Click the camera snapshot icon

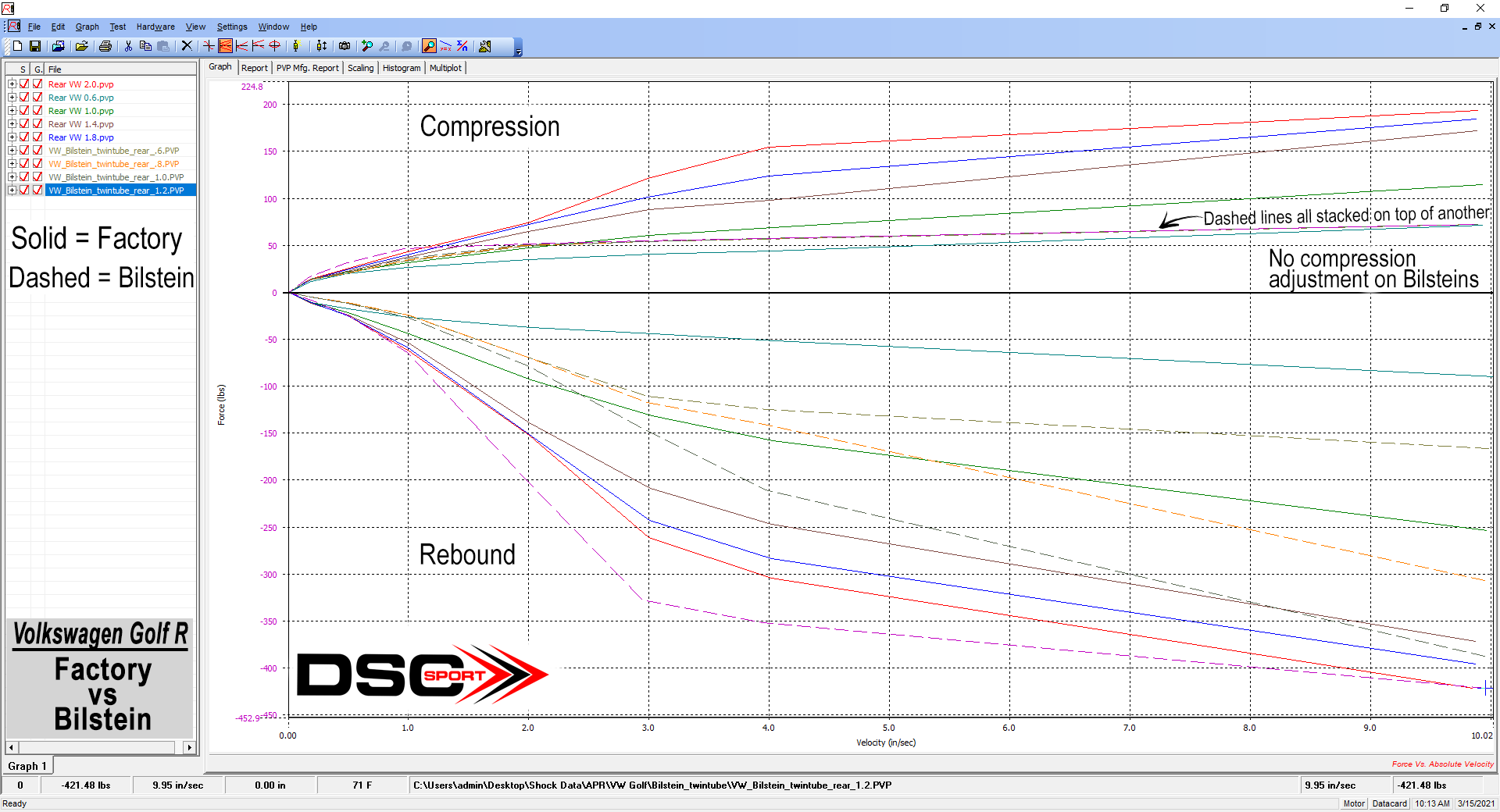(x=345, y=46)
